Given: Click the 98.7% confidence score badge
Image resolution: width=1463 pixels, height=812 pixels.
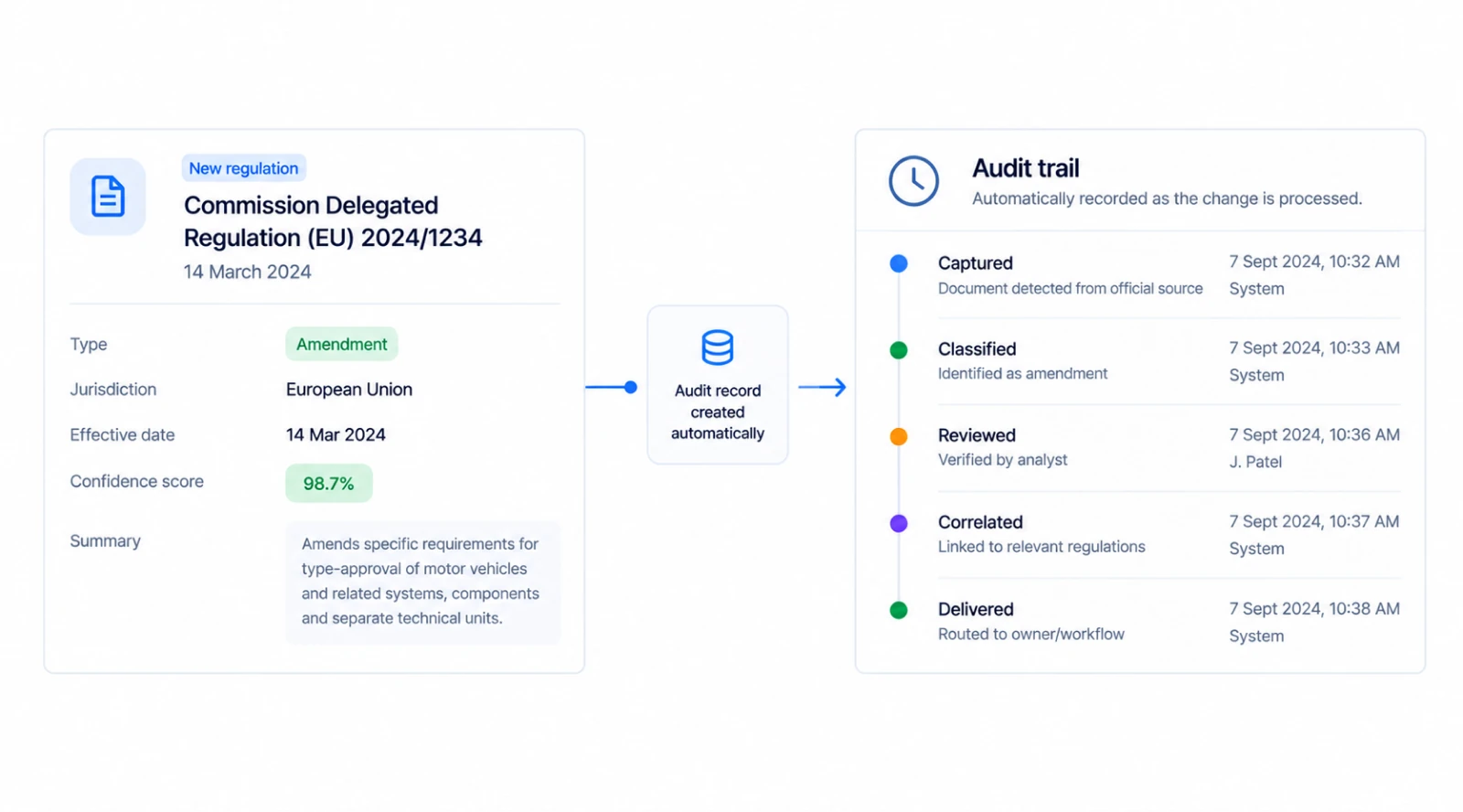Looking at the screenshot, I should point(329,483).
